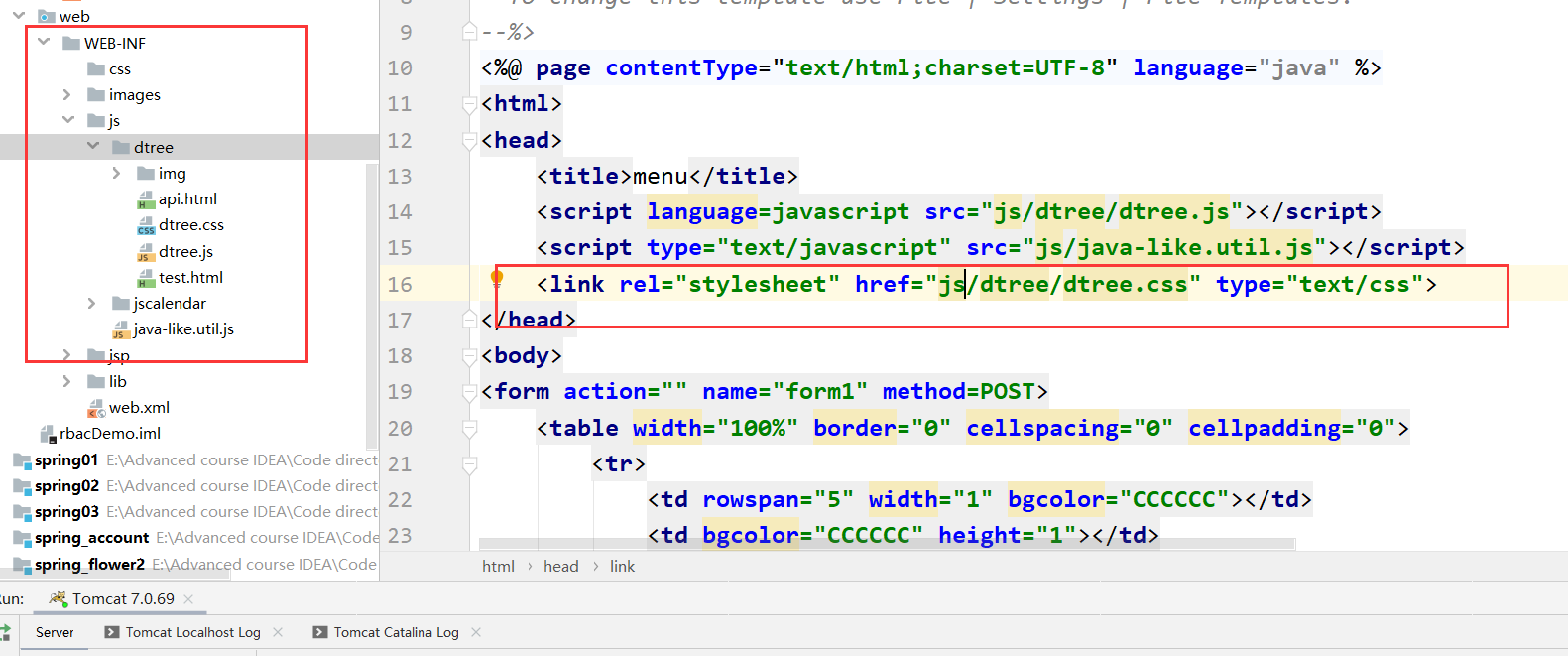This screenshot has width=1568, height=656.
Task: Click the dtree folder icon
Action: (121, 147)
